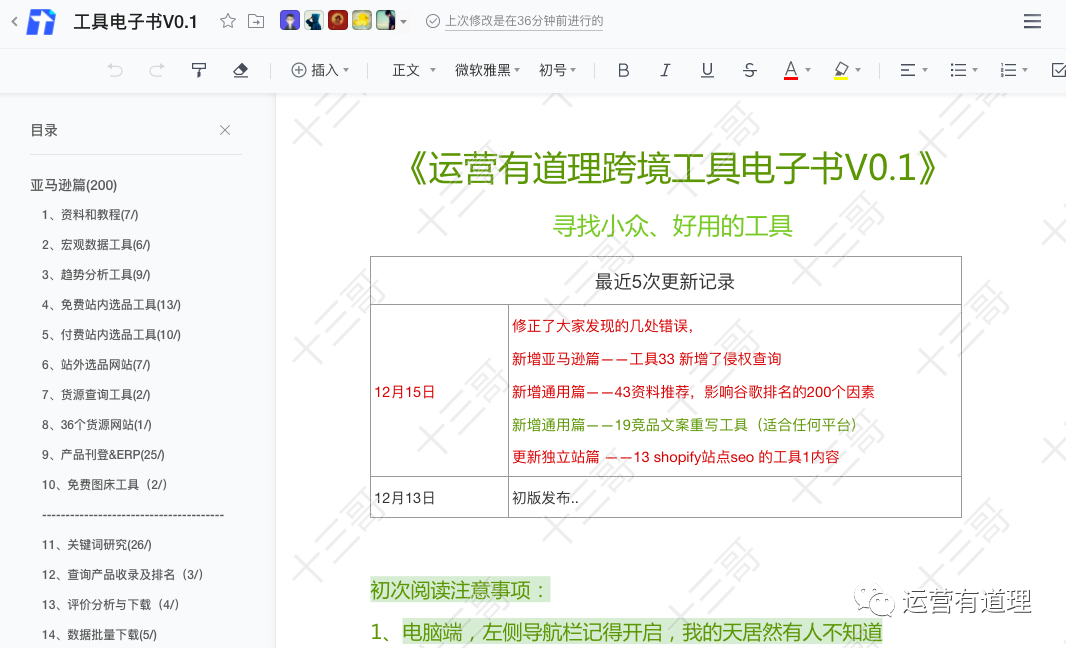Open the 插入 insert menu
Image resolution: width=1066 pixels, height=648 pixels.
pos(320,70)
